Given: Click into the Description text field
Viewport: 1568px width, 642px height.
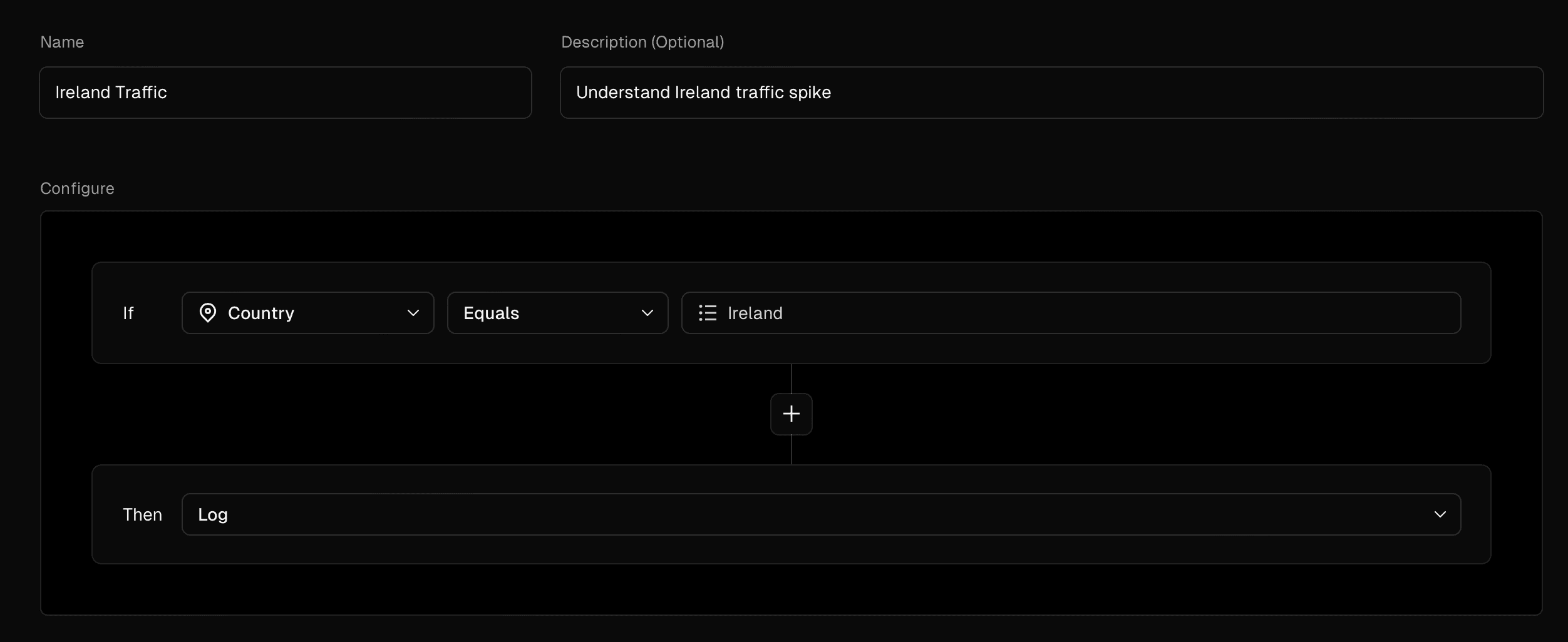Looking at the screenshot, I should tap(1051, 93).
